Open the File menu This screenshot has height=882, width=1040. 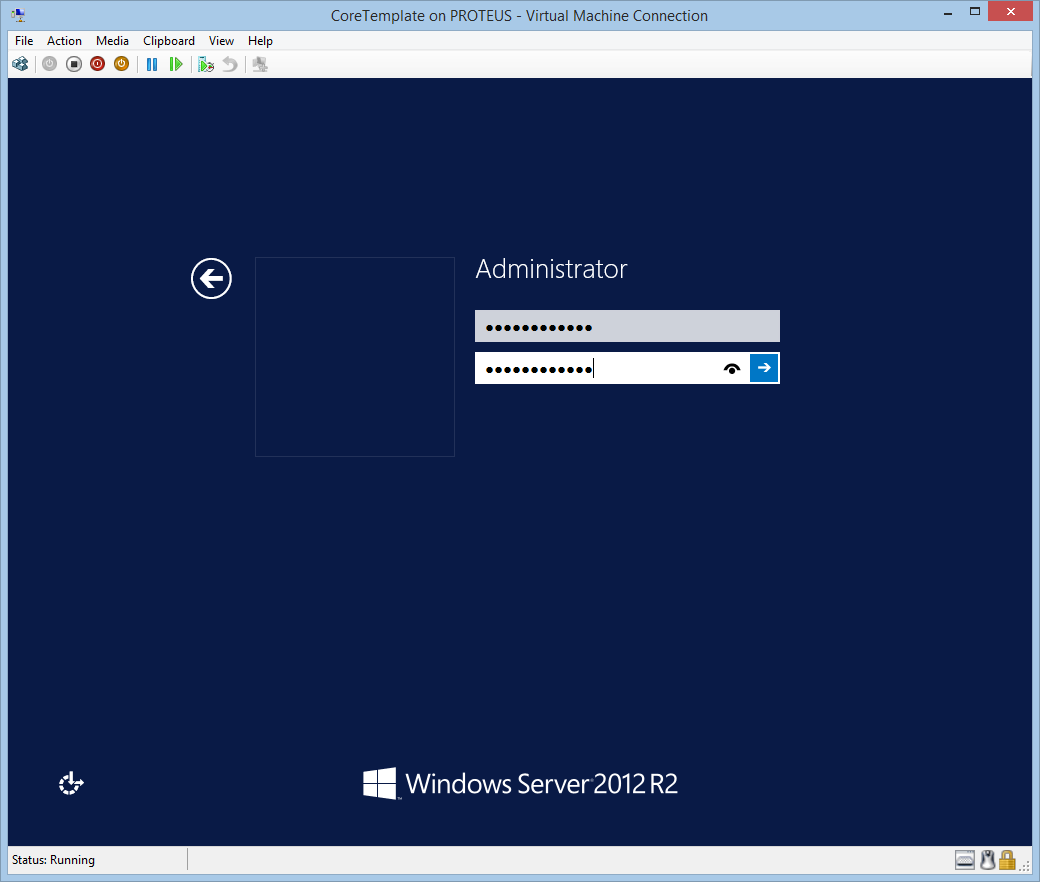coord(24,41)
